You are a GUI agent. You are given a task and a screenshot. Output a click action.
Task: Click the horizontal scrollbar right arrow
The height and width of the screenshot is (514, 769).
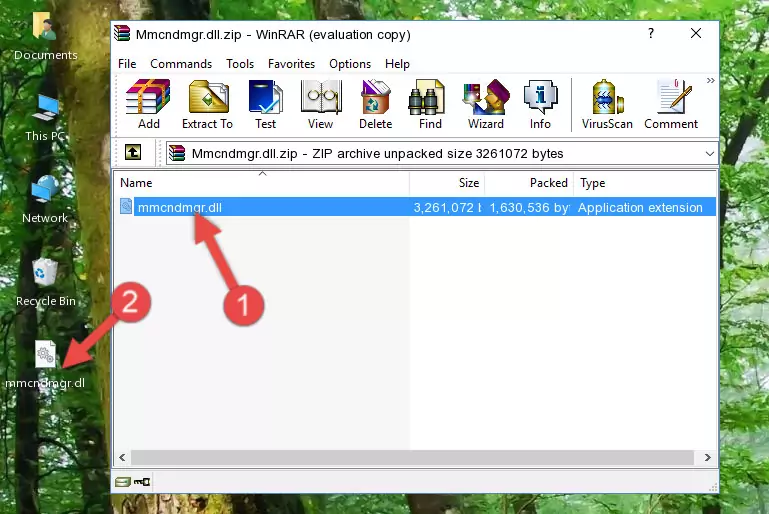coord(707,457)
